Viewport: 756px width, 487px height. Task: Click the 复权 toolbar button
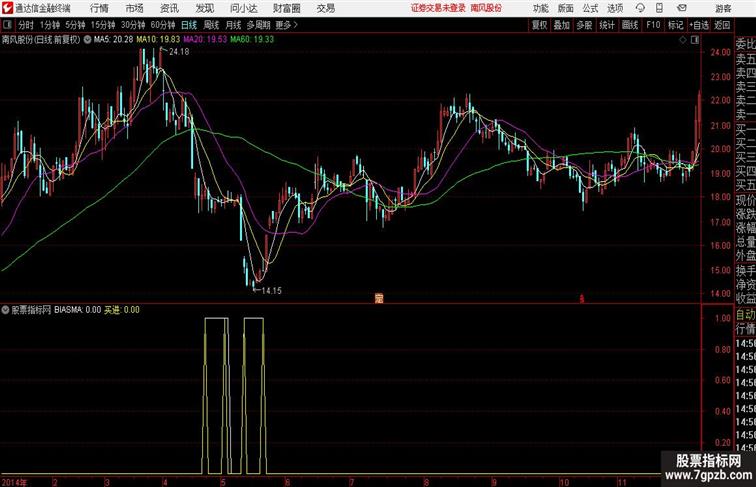click(x=539, y=25)
